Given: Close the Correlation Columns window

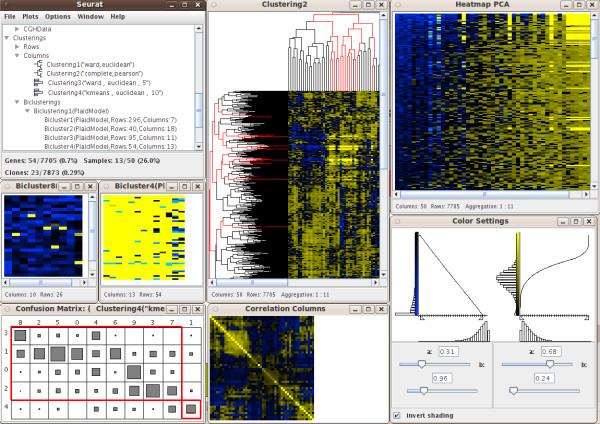Looking at the screenshot, I should pos(382,309).
